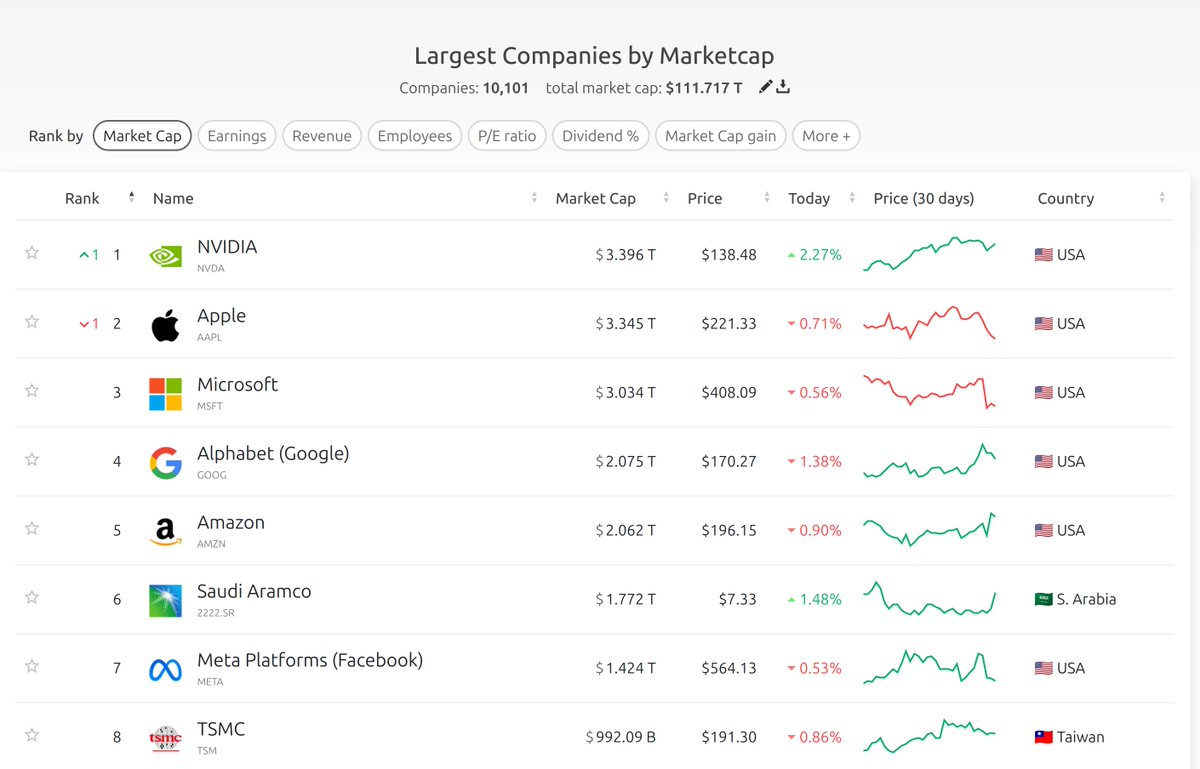Image resolution: width=1200 pixels, height=769 pixels.
Task: Rank companies by Market Cap gain
Action: click(x=721, y=136)
